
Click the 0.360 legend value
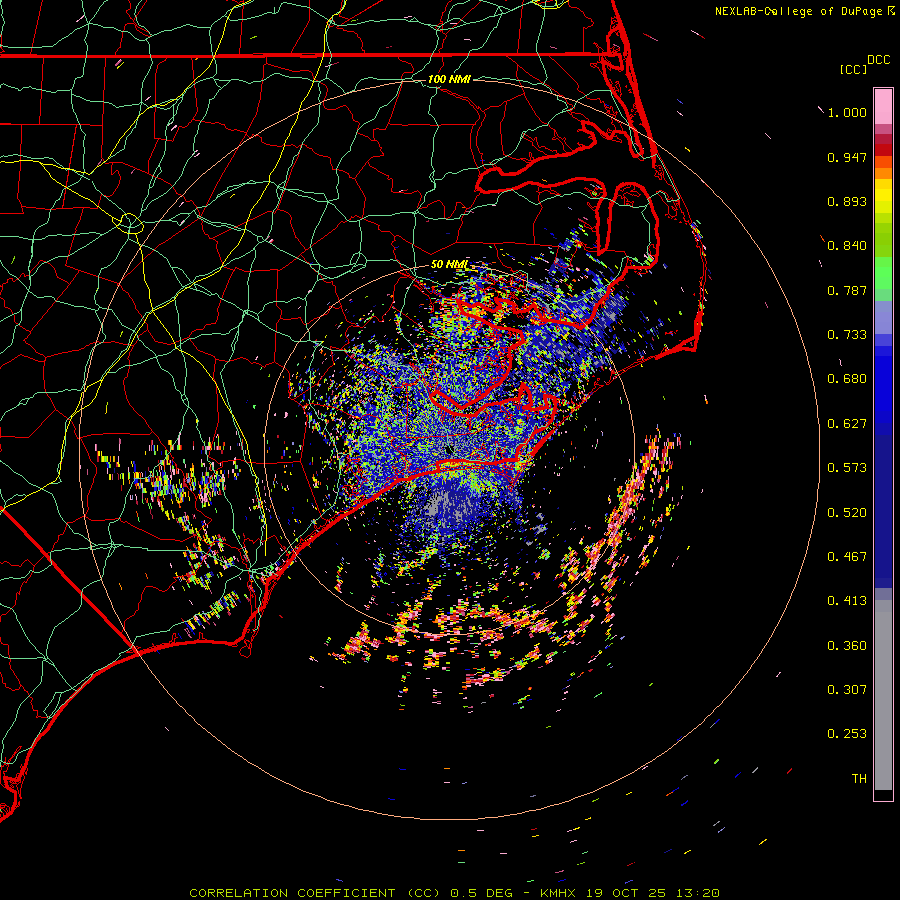(847, 646)
